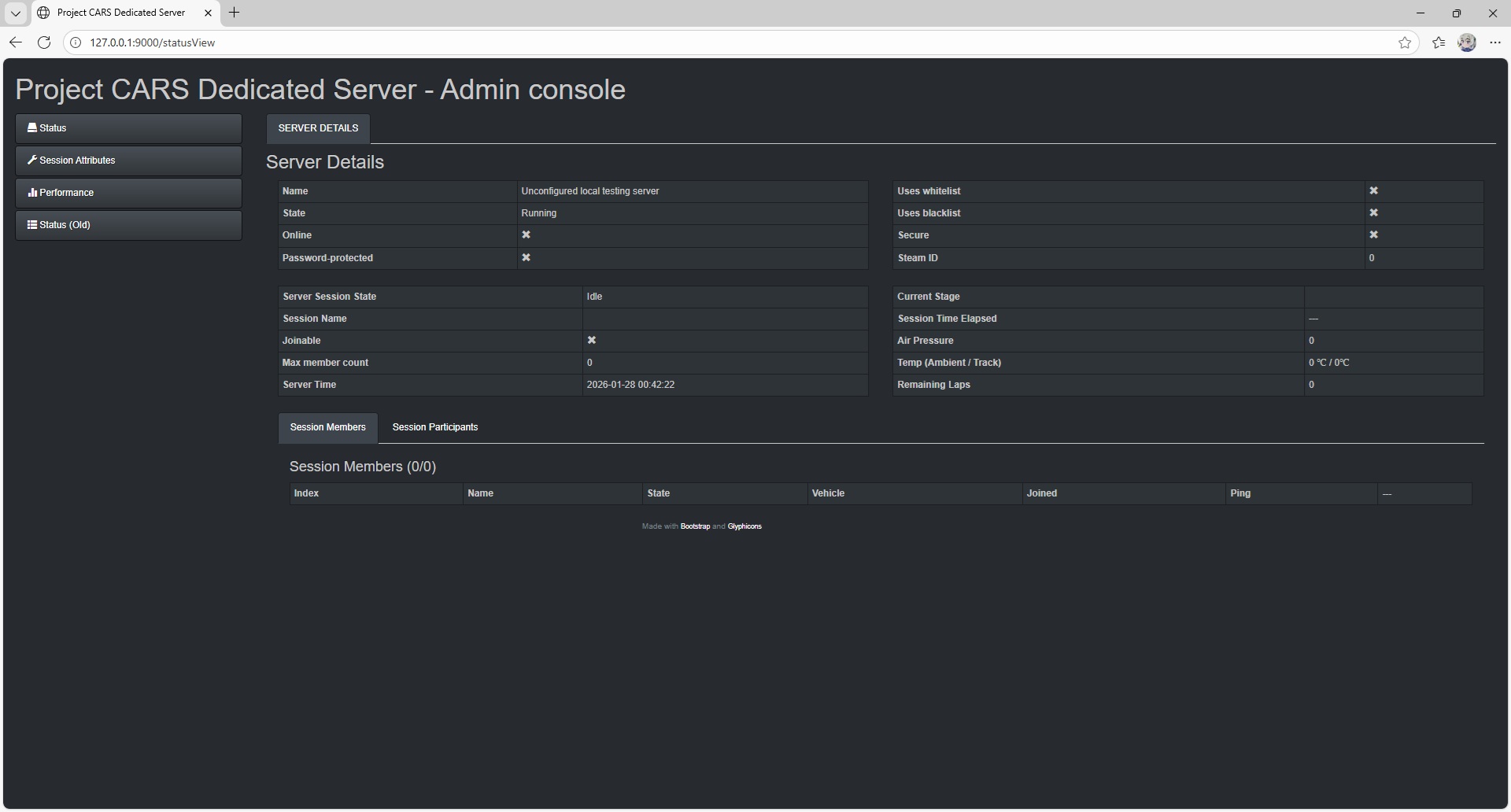
Task: Click the Password-protected cross icon
Action: click(526, 257)
